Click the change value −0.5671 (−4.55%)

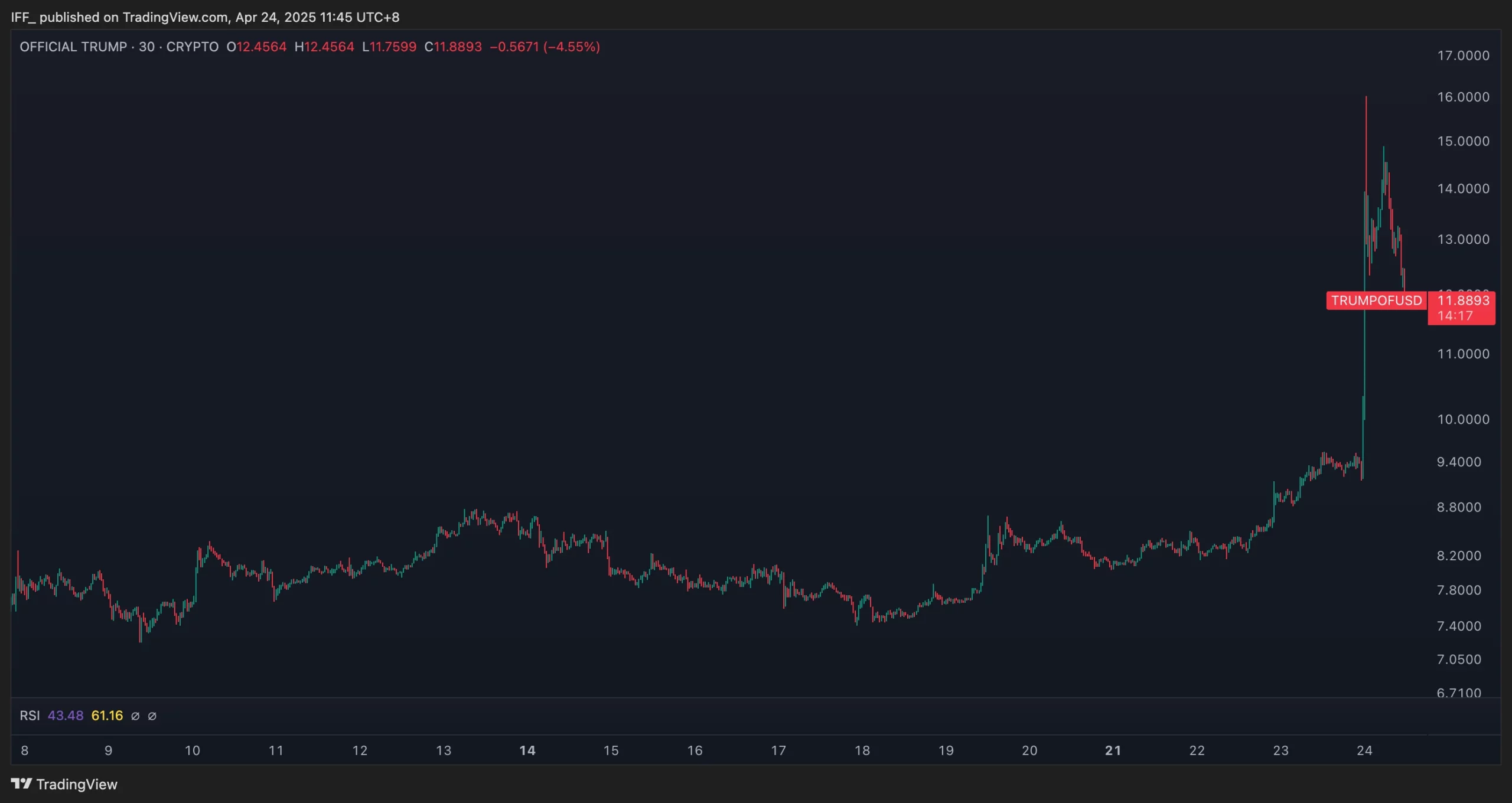545,47
